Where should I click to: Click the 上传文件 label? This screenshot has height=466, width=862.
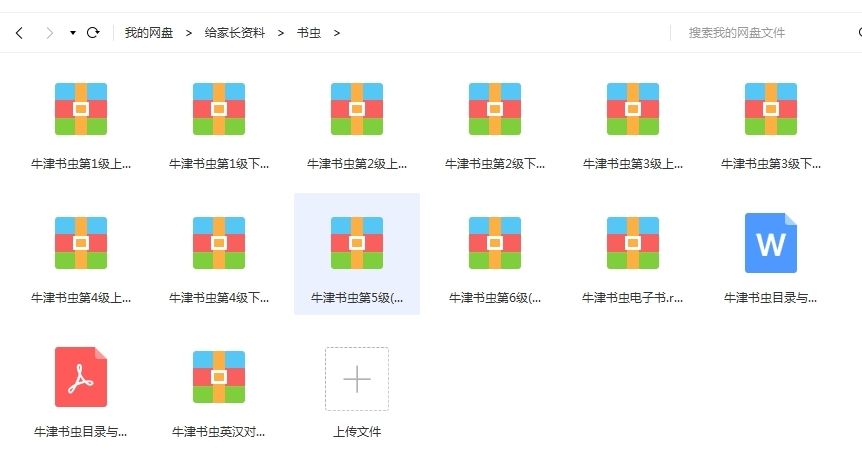pos(357,432)
